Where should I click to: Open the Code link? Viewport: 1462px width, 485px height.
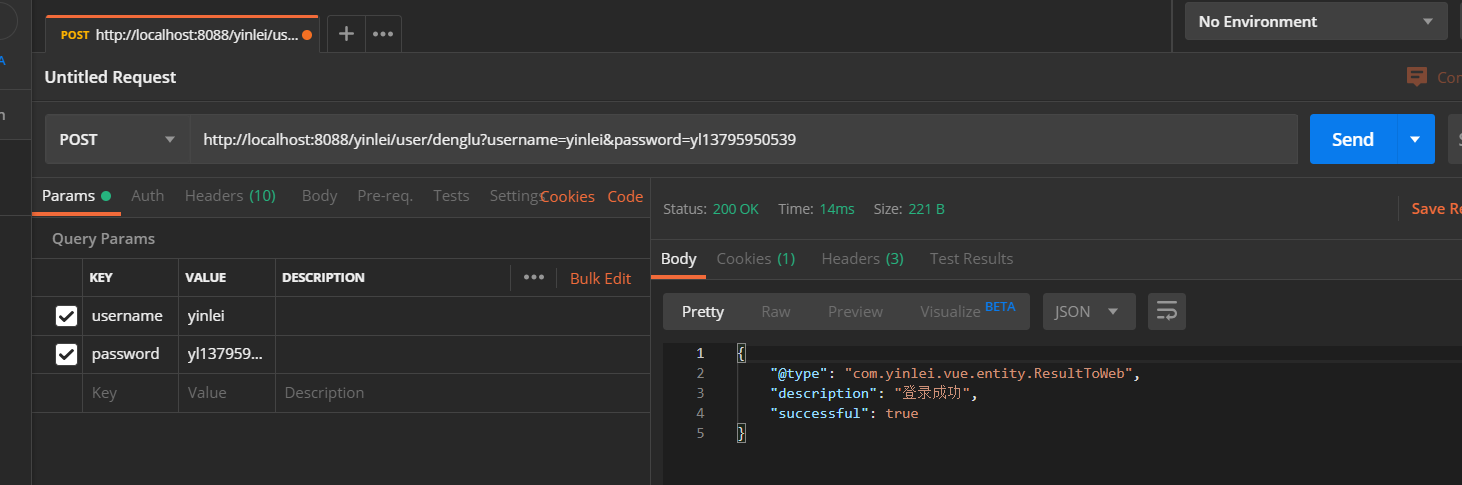[x=625, y=197]
